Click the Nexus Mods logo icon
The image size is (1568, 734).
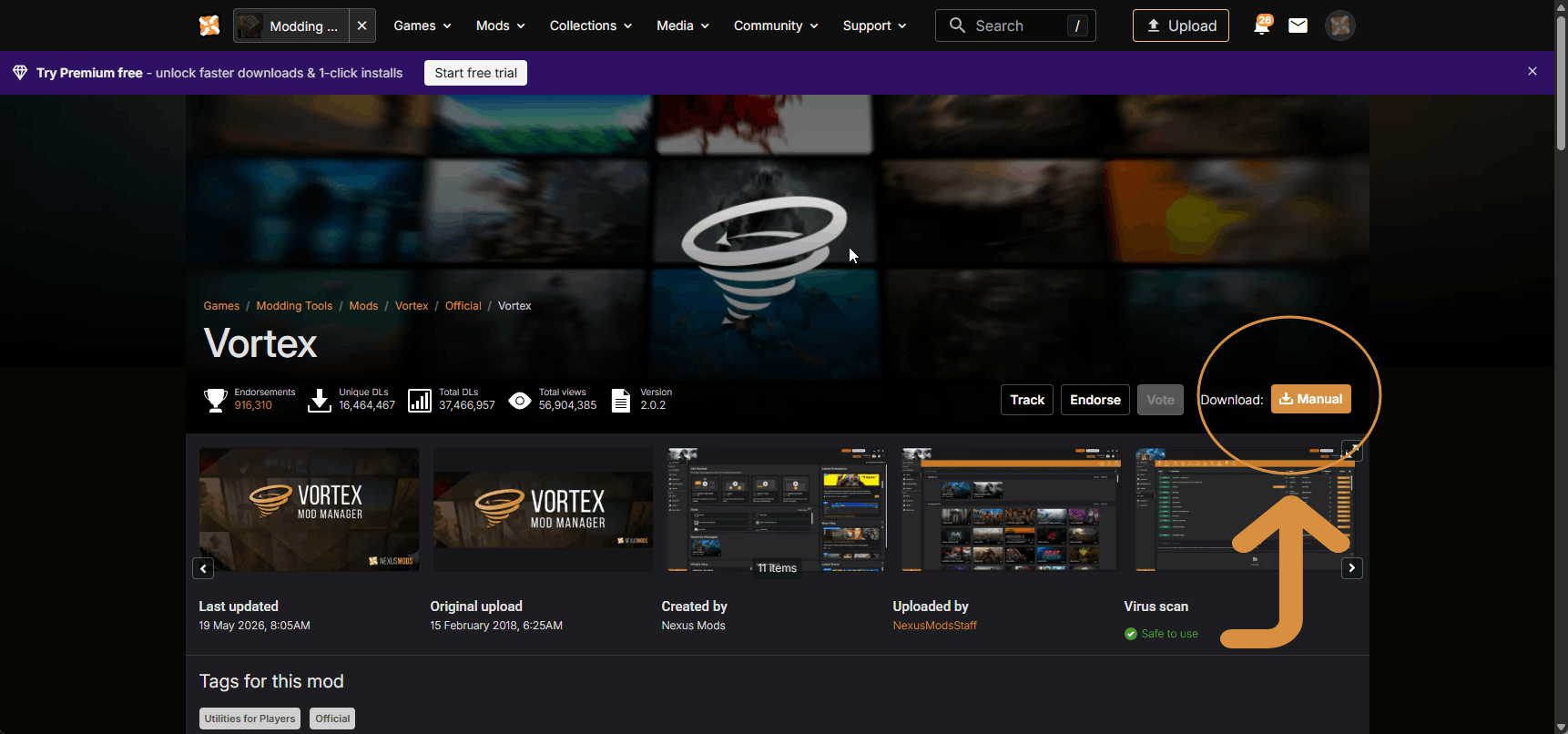[209, 25]
